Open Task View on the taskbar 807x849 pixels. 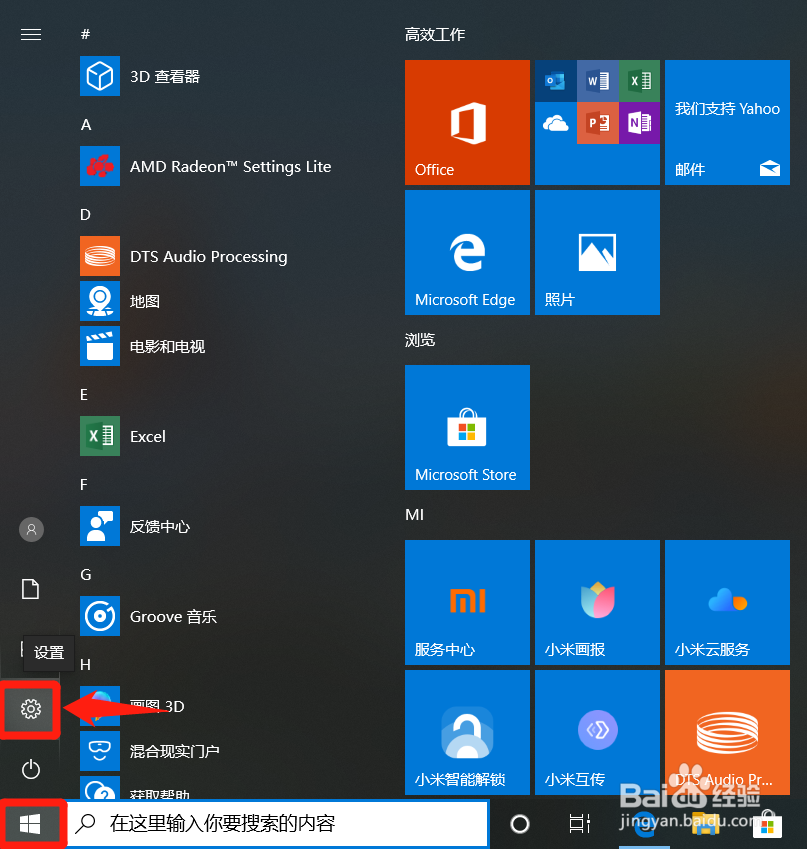pos(579,824)
